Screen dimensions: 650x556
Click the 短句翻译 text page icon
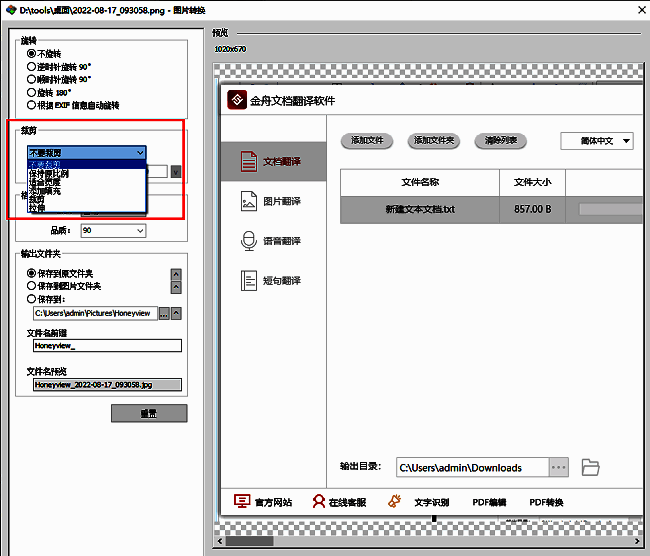pos(247,281)
